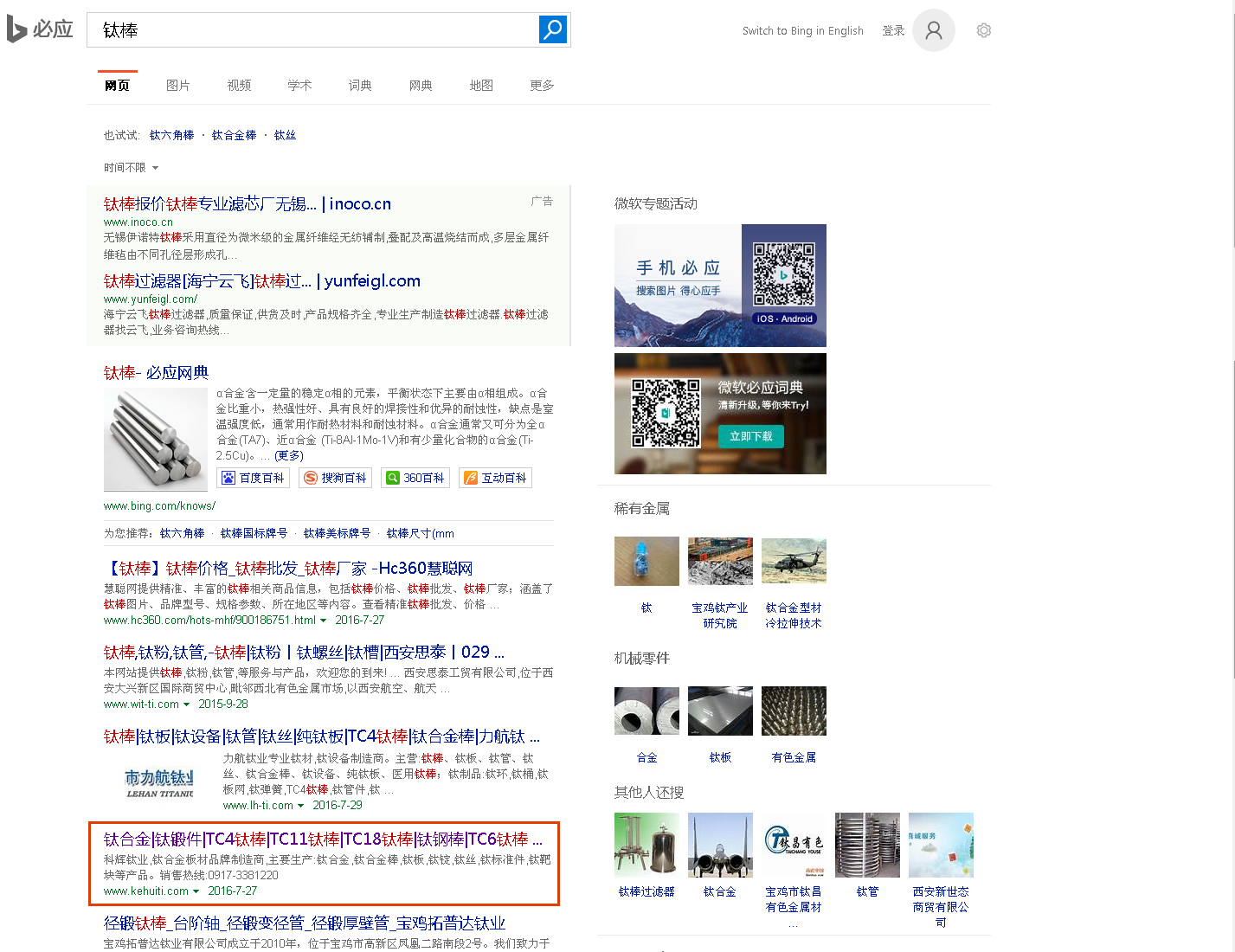Open the fighter jet 钛合金 thumbnail

720,845
